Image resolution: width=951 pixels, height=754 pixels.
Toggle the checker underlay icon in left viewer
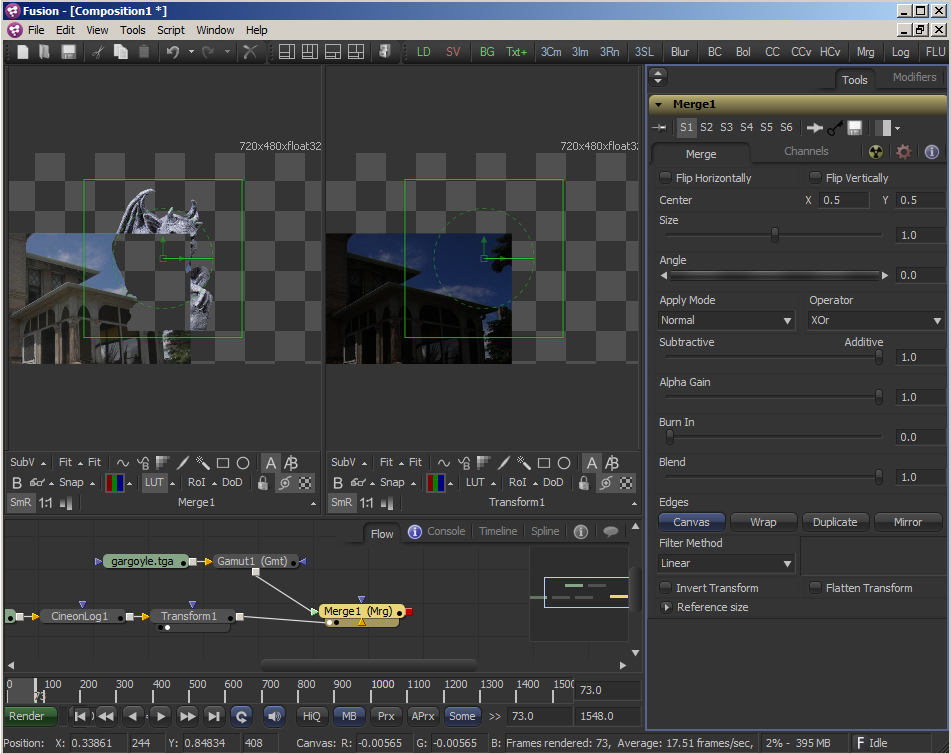pyautogui.click(x=305, y=482)
